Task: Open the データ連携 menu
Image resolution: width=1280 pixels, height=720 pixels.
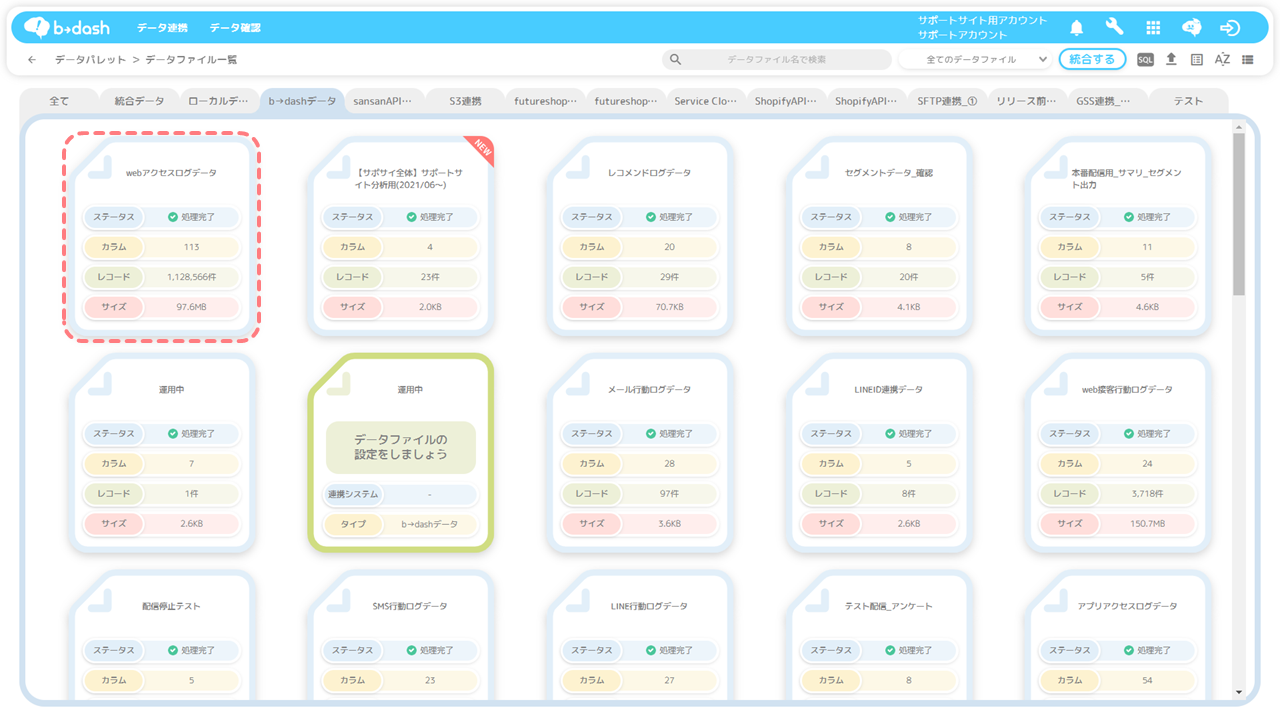Action: [162, 28]
